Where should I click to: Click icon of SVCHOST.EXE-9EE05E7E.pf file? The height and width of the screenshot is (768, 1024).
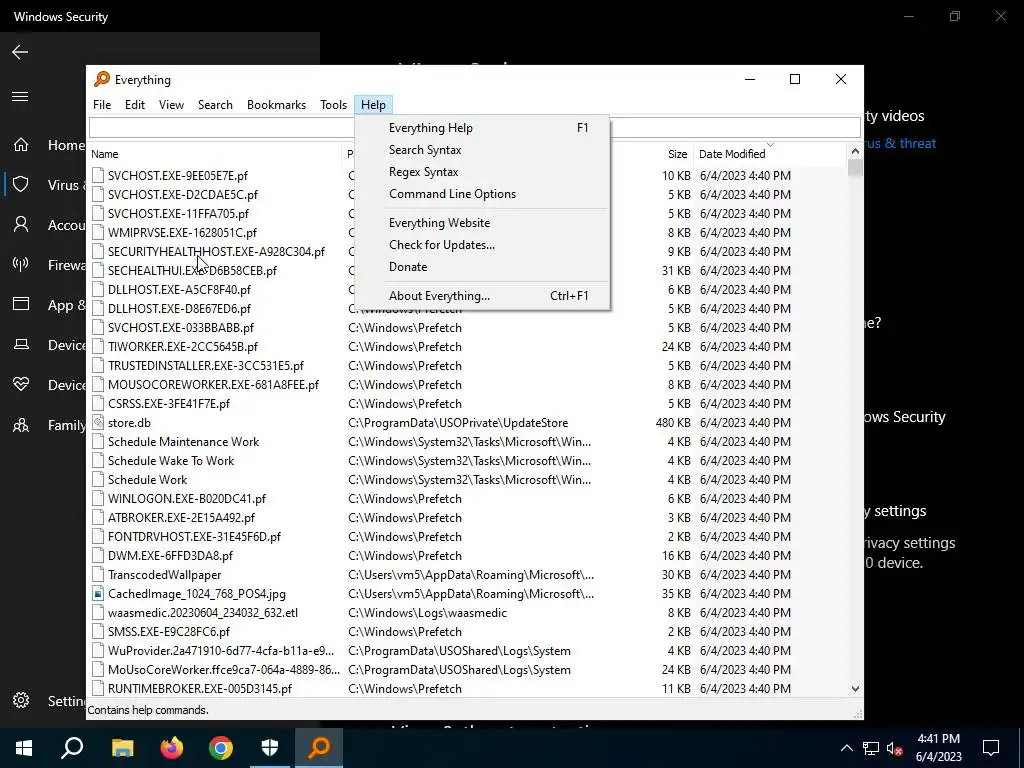point(98,176)
